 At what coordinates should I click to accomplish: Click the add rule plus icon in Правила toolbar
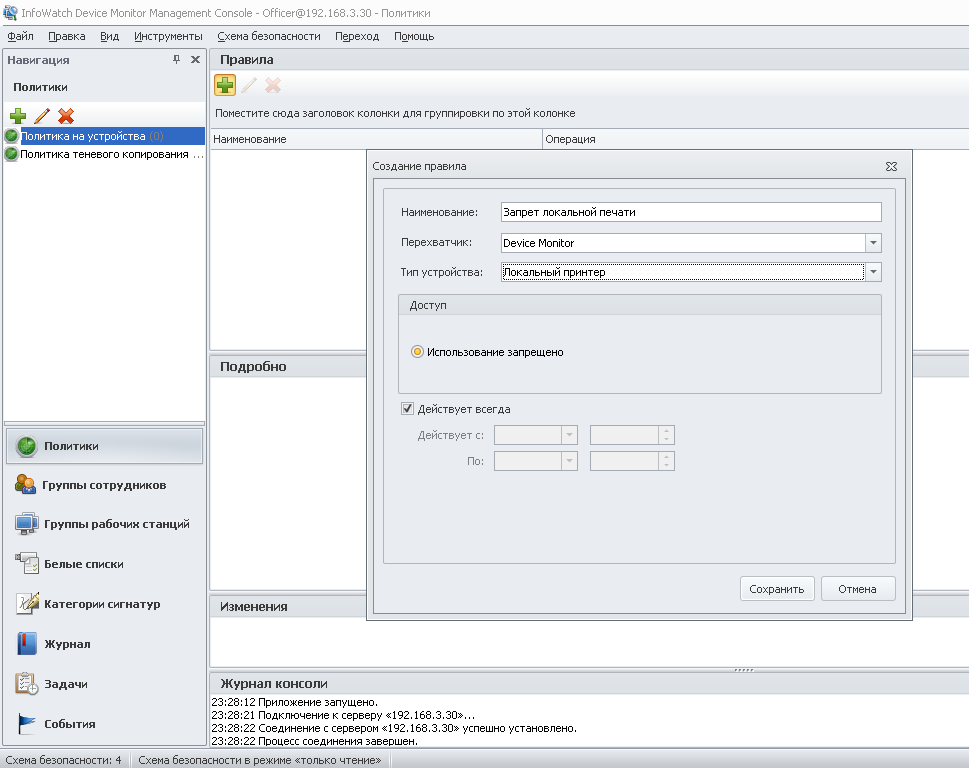pos(225,86)
